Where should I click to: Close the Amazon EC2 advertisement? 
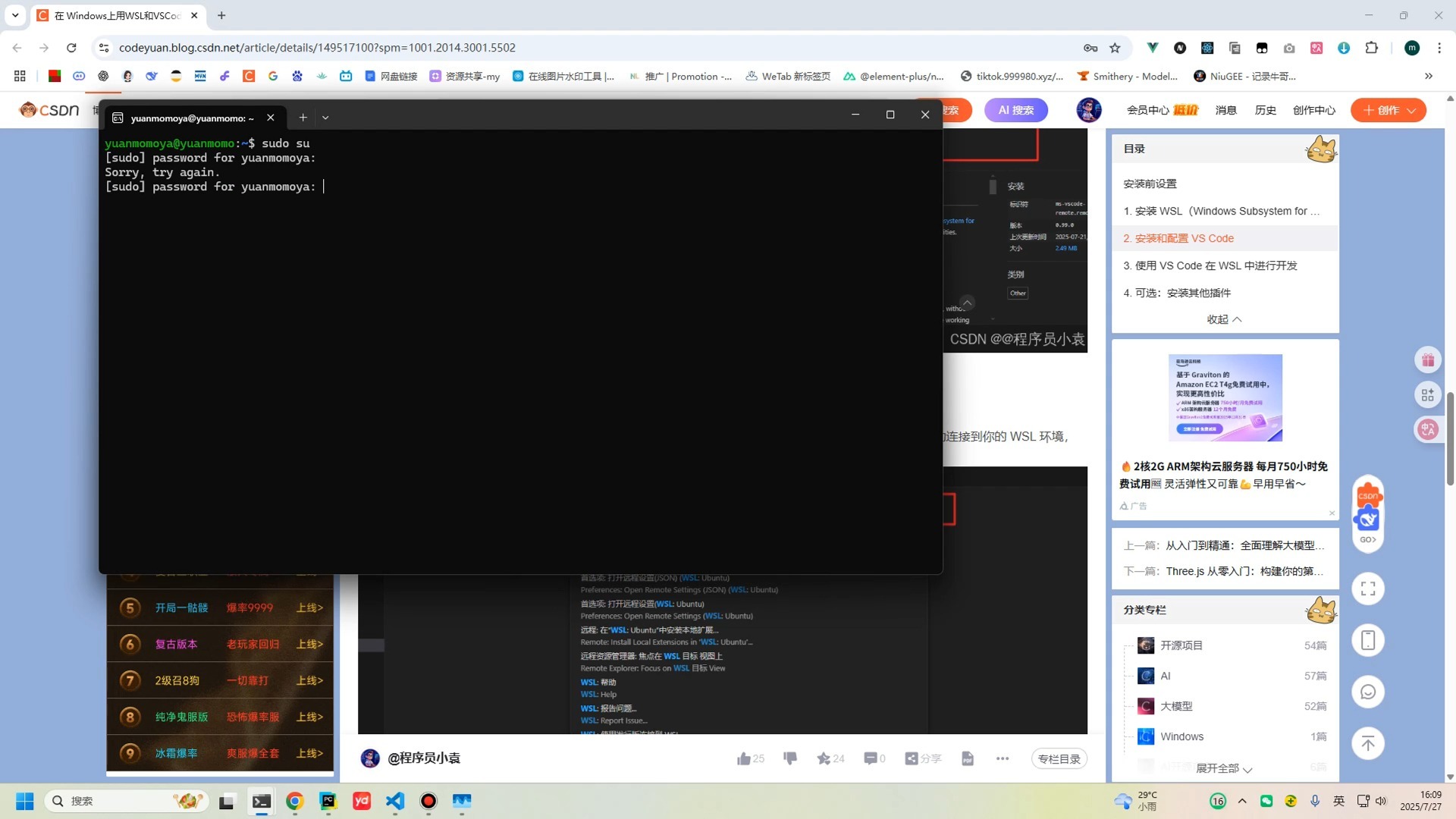click(x=1332, y=513)
